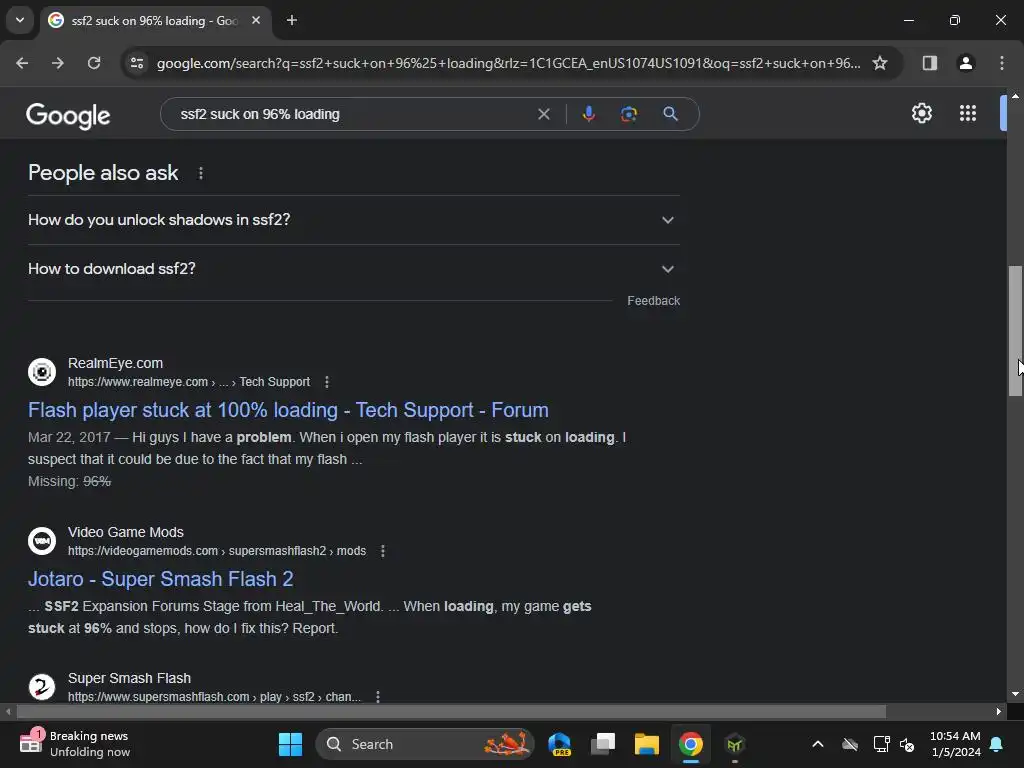Open the 10:54 AM clock calendar

[955, 744]
